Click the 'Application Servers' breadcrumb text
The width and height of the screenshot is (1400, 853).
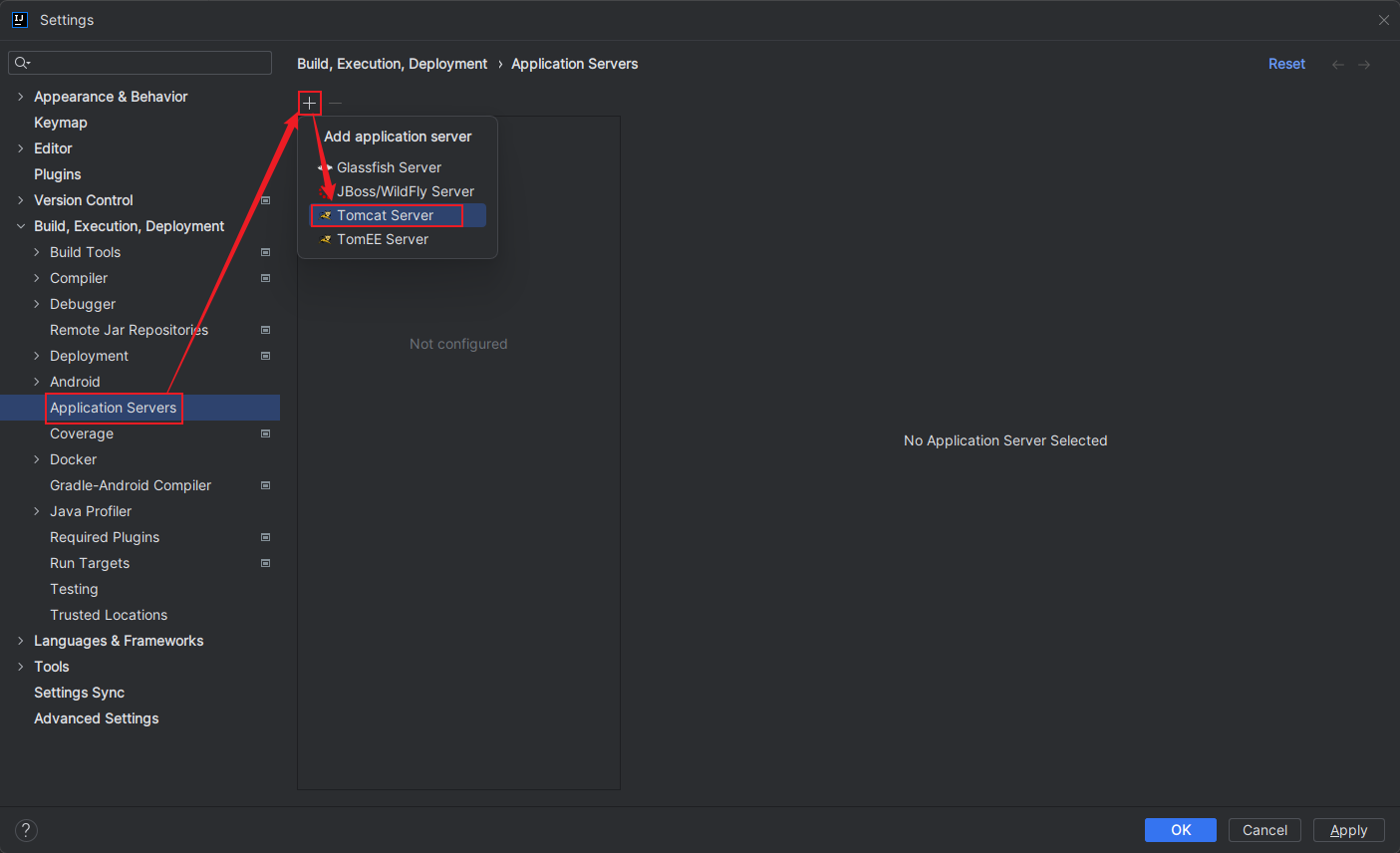[x=575, y=64]
